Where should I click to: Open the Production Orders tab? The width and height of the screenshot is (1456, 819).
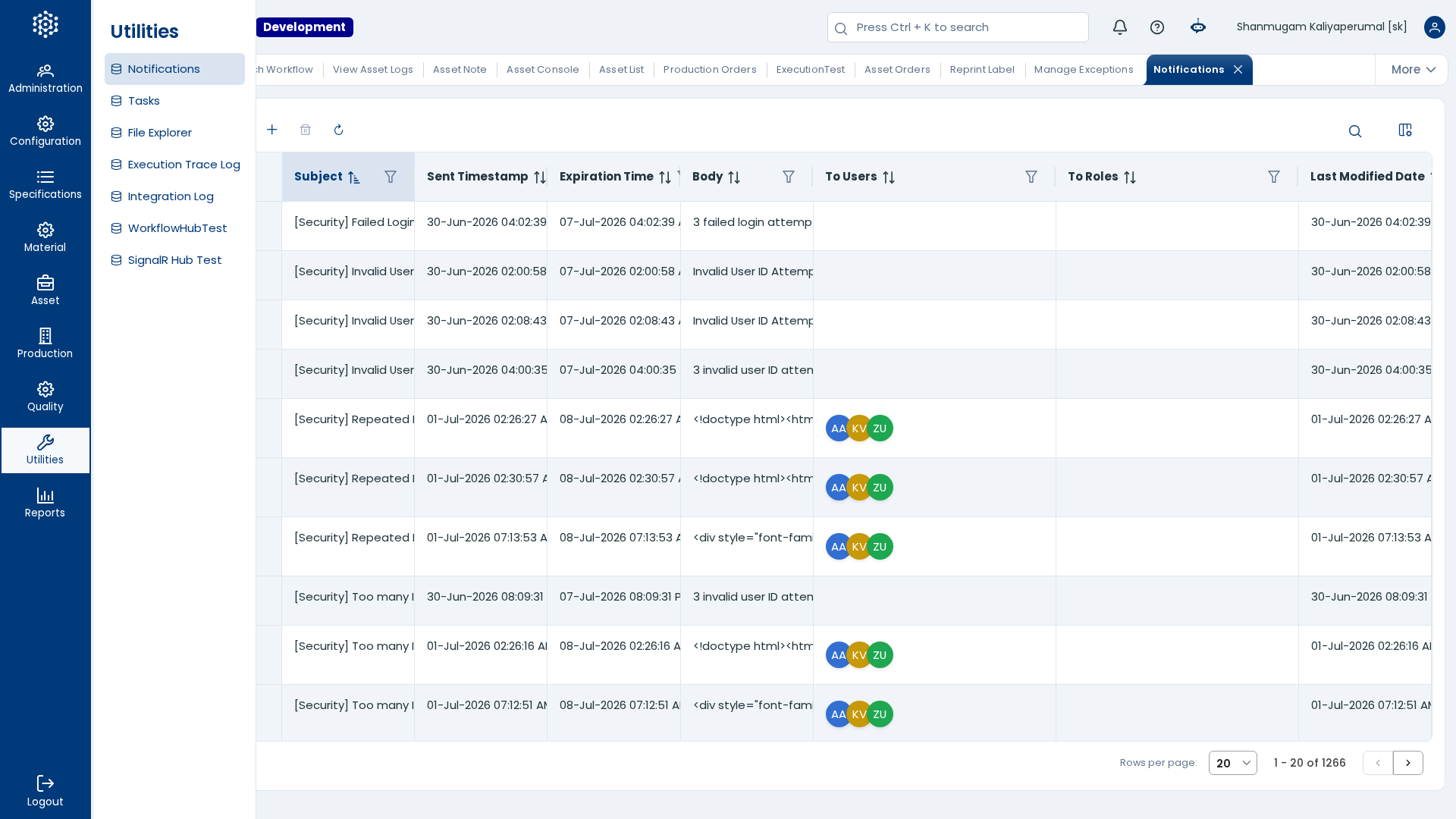pyautogui.click(x=710, y=70)
